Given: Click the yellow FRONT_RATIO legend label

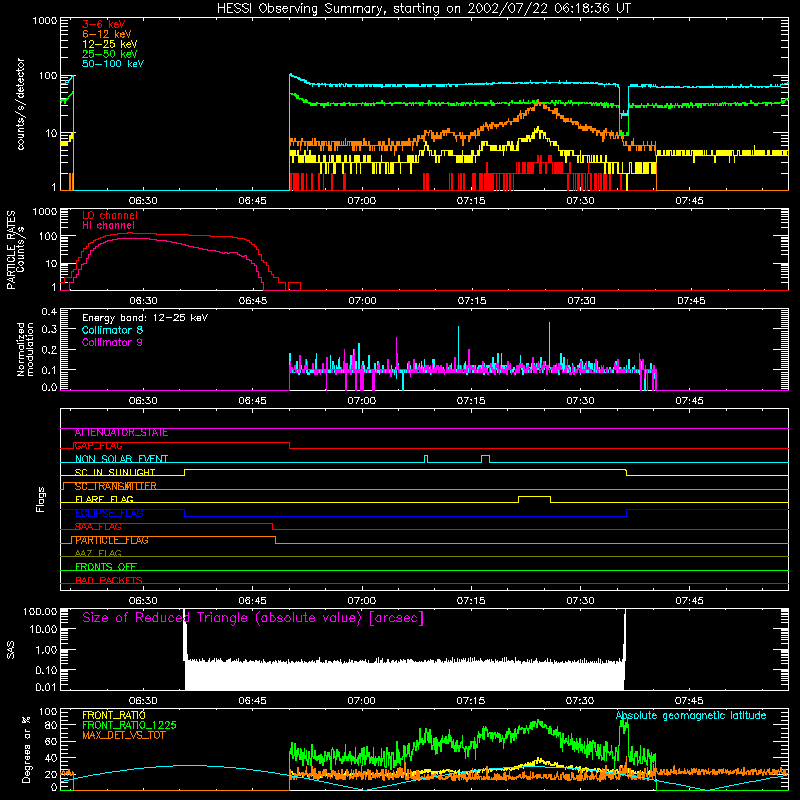Looking at the screenshot, I should coord(114,715).
